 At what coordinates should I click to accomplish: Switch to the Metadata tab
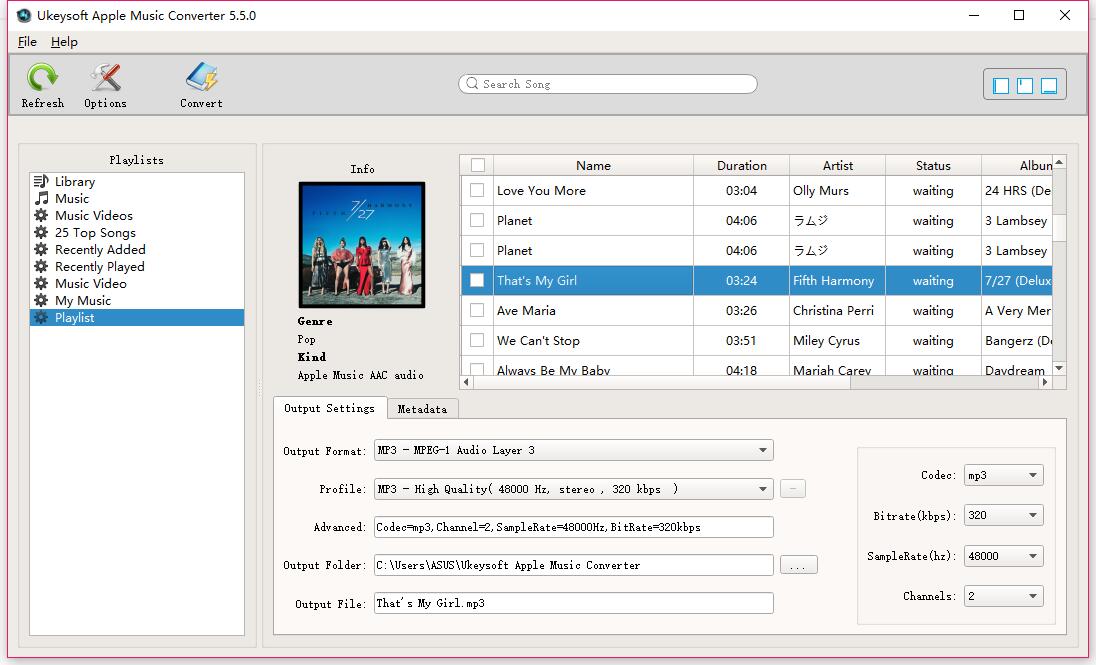coord(422,408)
